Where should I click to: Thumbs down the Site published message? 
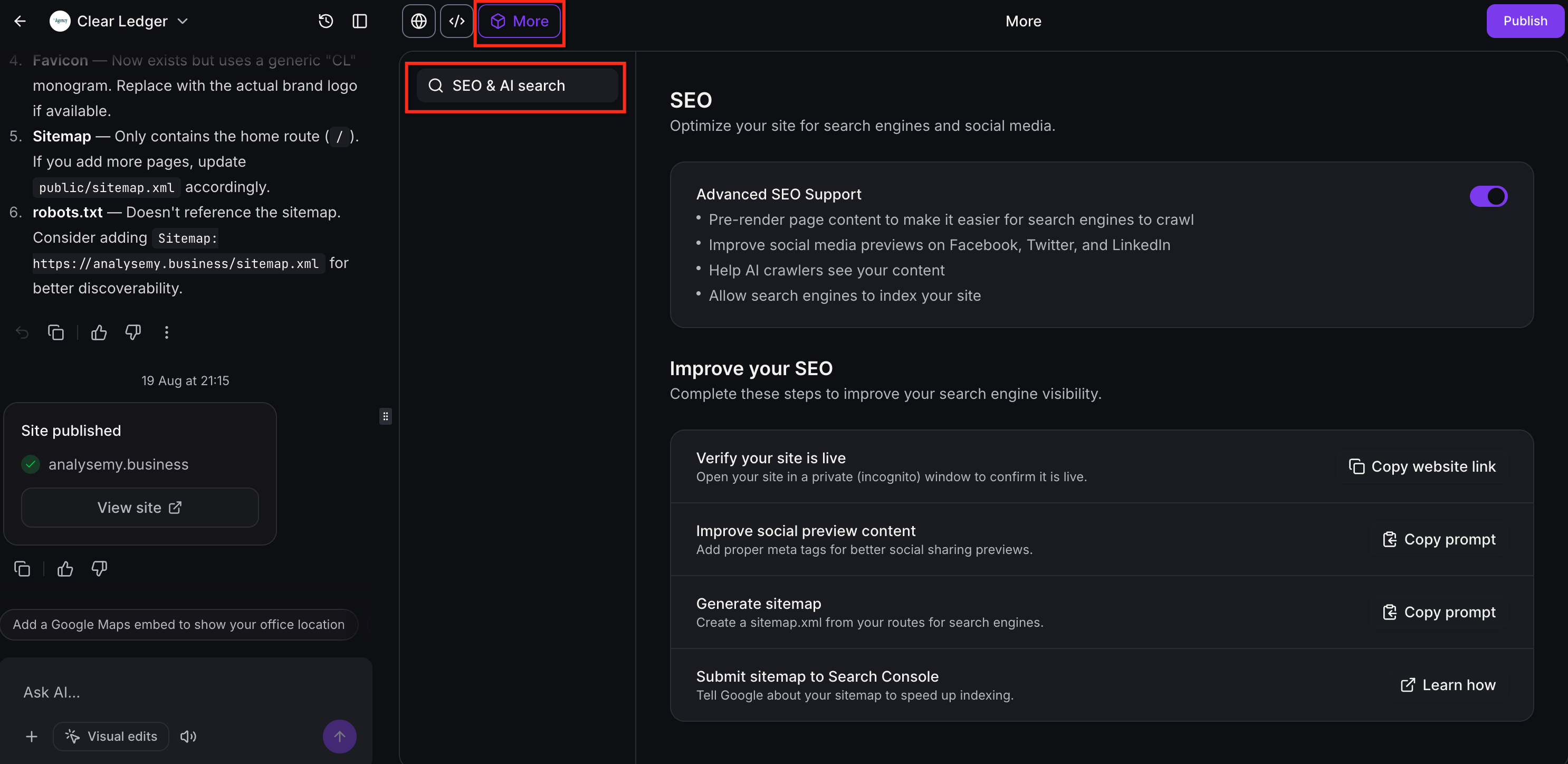(x=99, y=569)
